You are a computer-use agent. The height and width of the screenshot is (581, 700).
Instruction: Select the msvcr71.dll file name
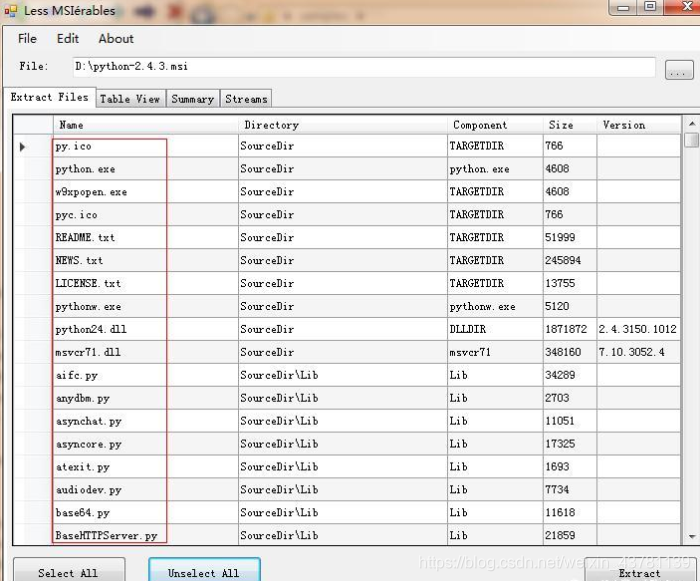click(88, 352)
